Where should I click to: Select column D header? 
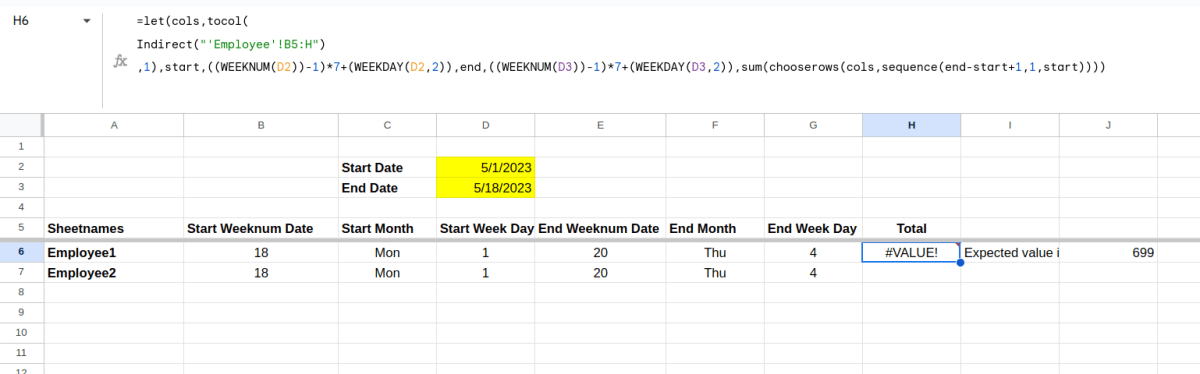486,125
